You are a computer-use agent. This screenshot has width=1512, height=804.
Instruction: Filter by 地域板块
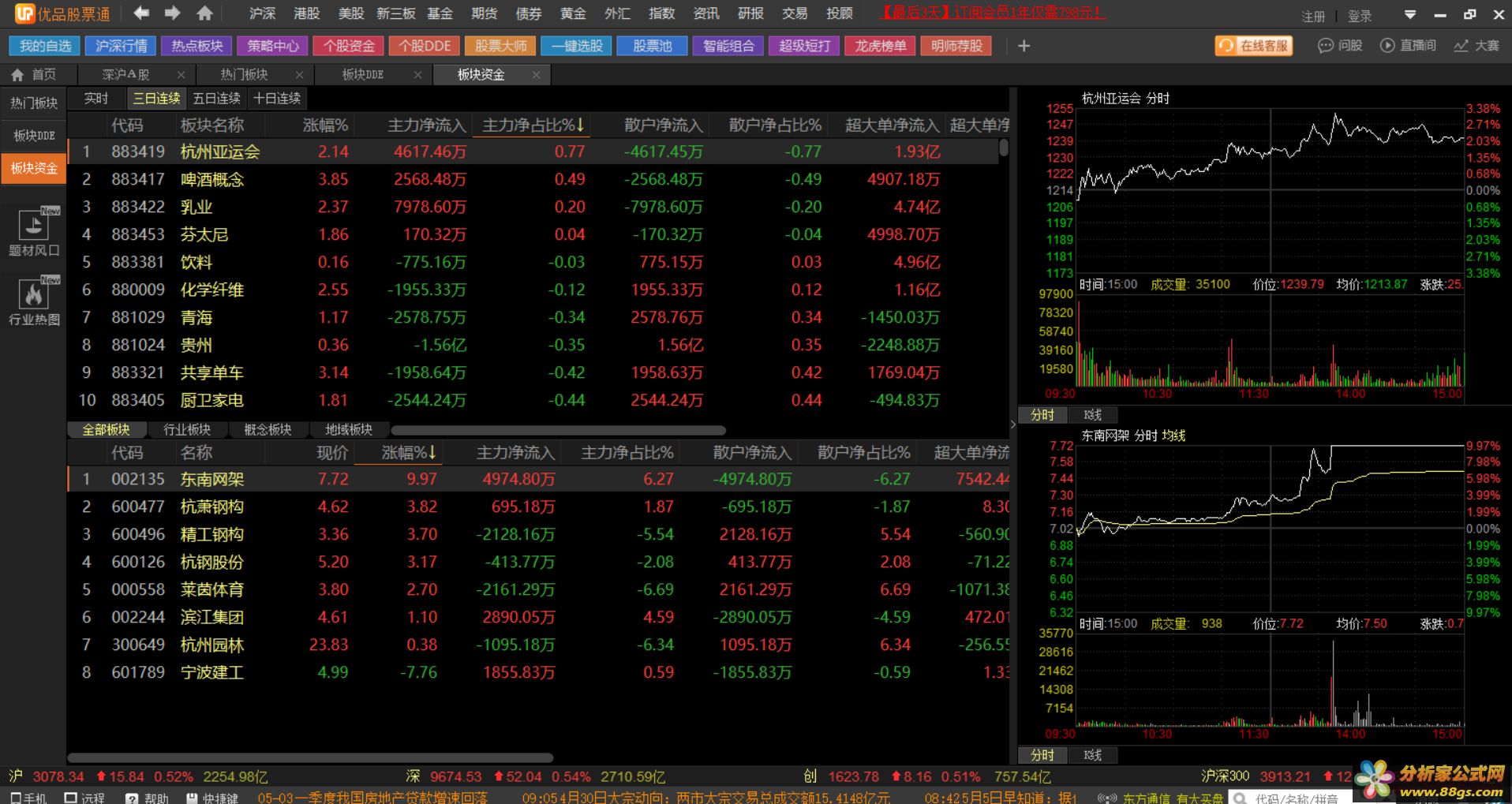coord(349,430)
